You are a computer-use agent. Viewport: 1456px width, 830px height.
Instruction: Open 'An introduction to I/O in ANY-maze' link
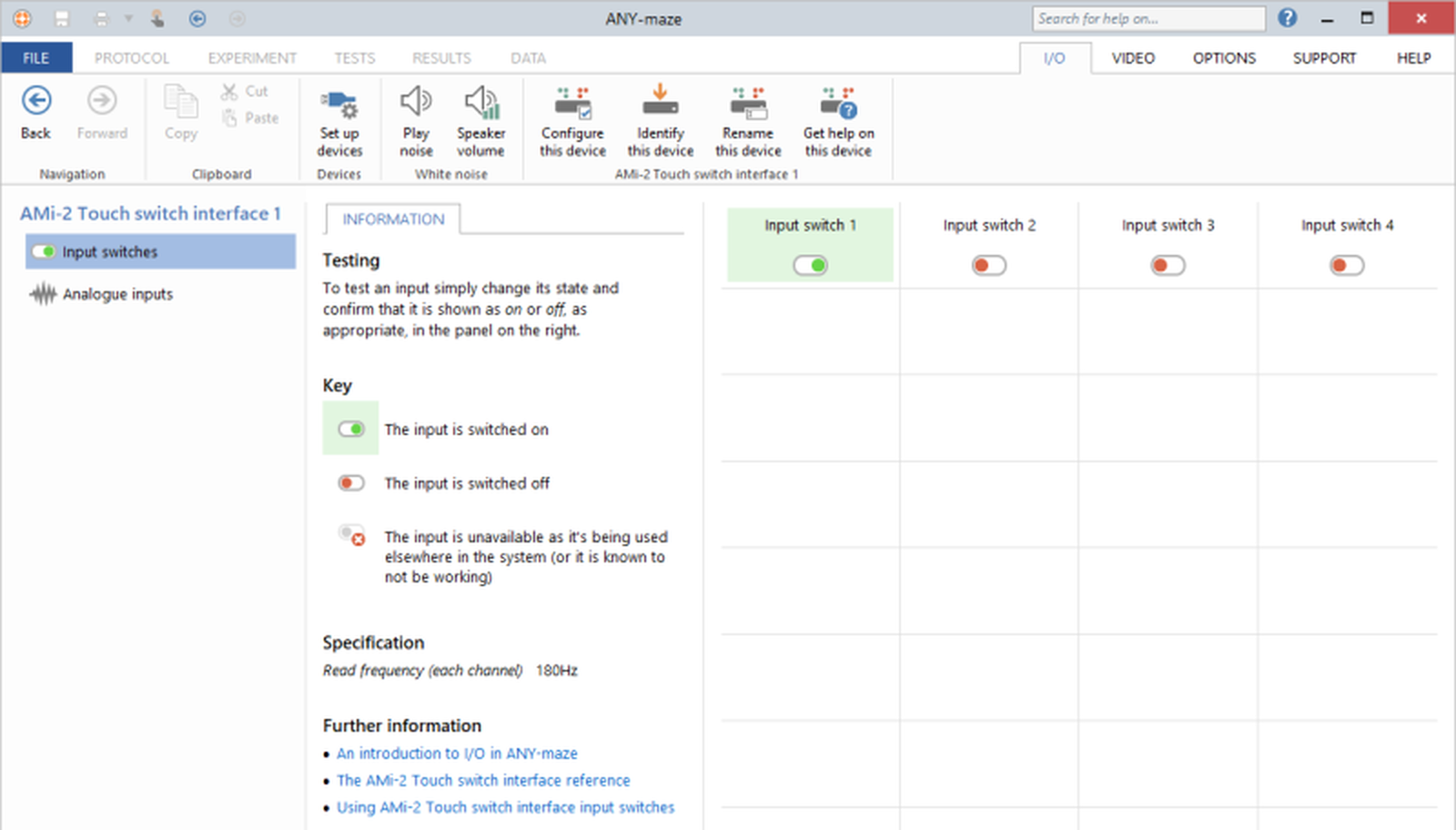(457, 753)
